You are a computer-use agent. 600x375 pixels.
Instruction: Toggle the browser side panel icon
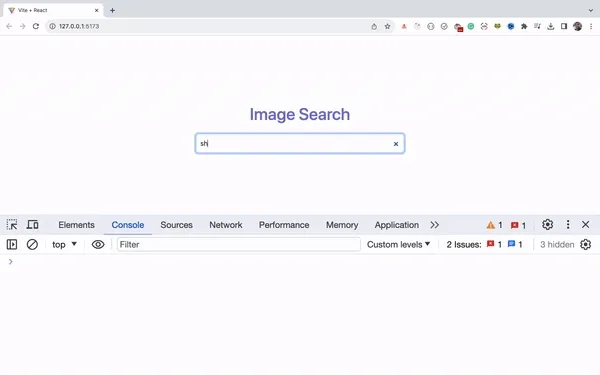[x=564, y=26]
